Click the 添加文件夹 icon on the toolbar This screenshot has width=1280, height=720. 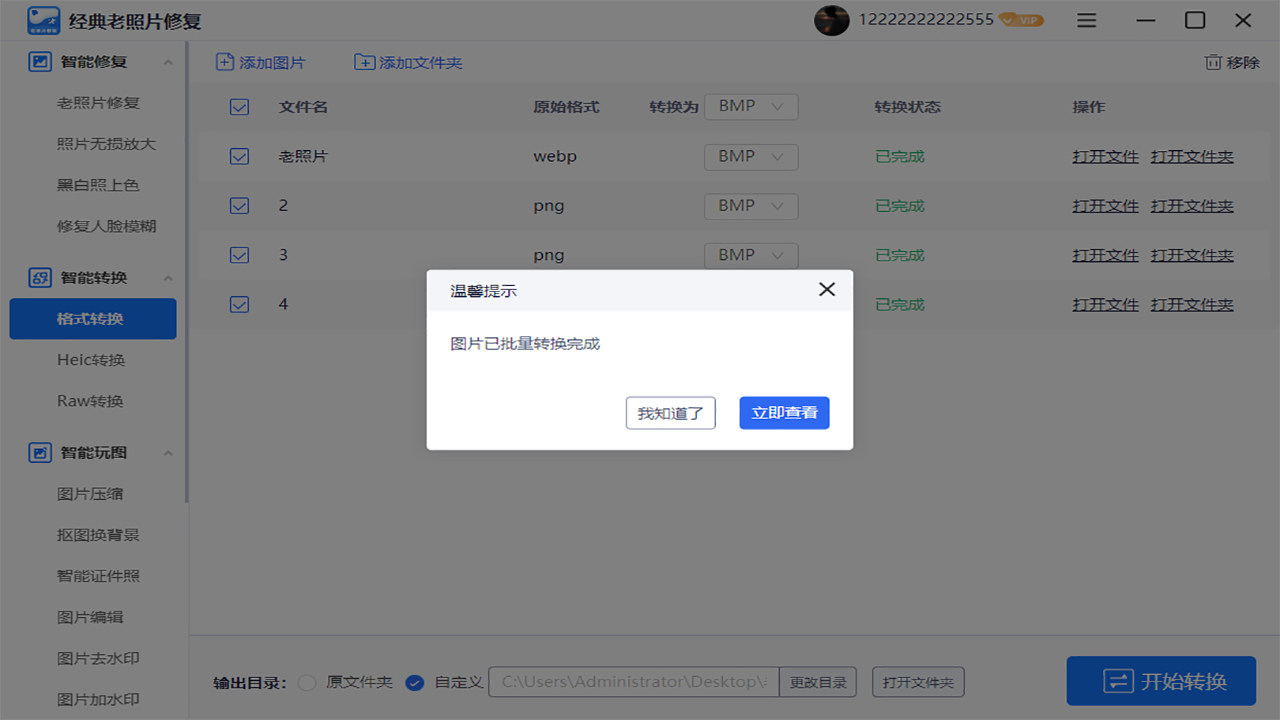pos(364,62)
